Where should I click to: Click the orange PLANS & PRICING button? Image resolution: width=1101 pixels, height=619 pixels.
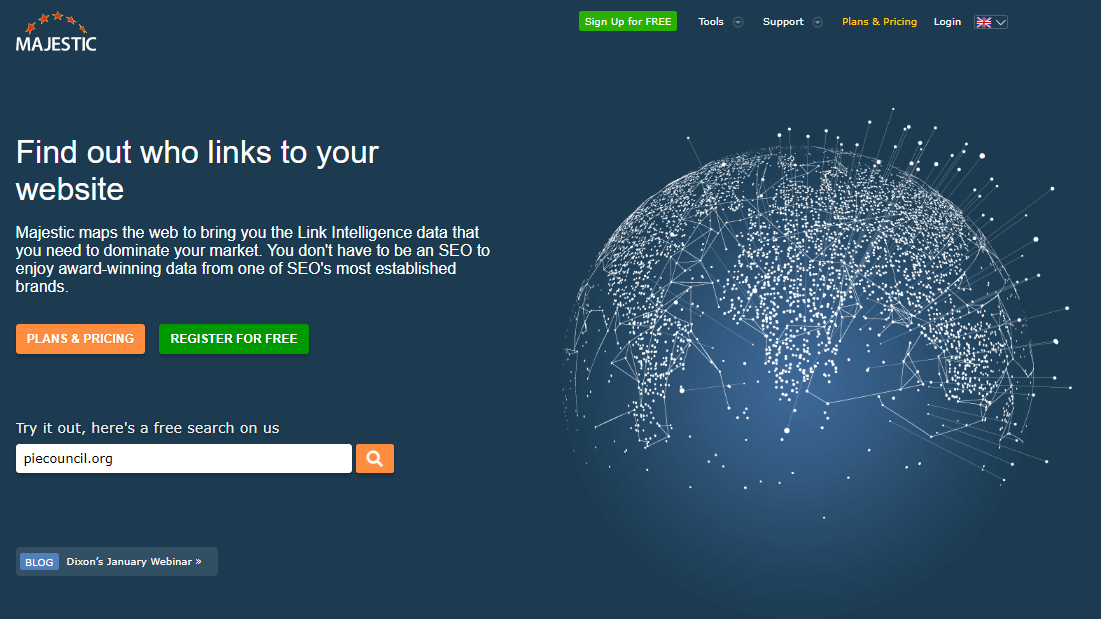[80, 339]
